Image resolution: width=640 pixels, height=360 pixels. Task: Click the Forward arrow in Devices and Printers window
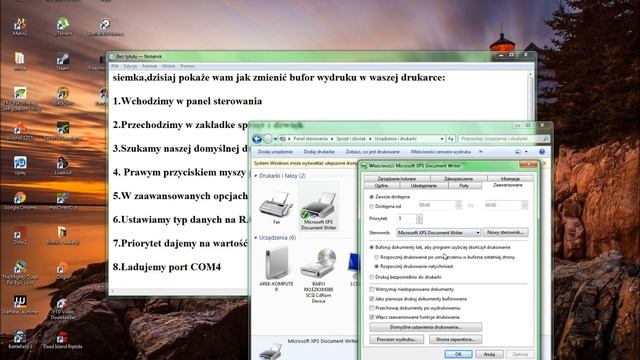(x=268, y=139)
